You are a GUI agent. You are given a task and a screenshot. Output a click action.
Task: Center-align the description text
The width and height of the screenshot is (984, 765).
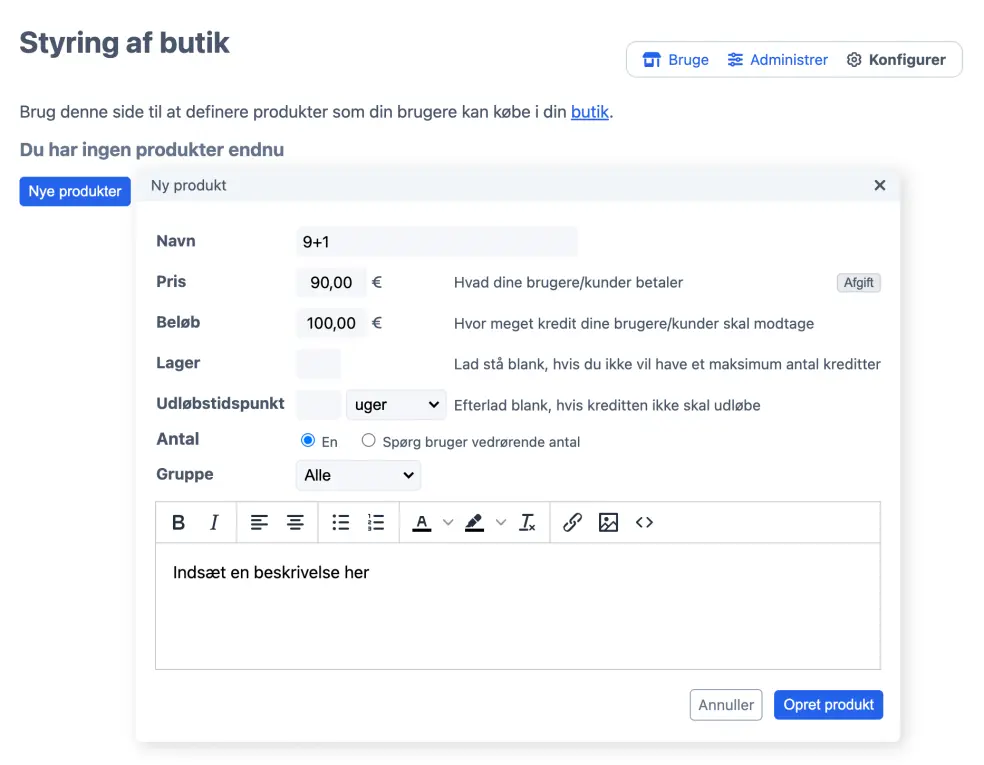pos(295,522)
